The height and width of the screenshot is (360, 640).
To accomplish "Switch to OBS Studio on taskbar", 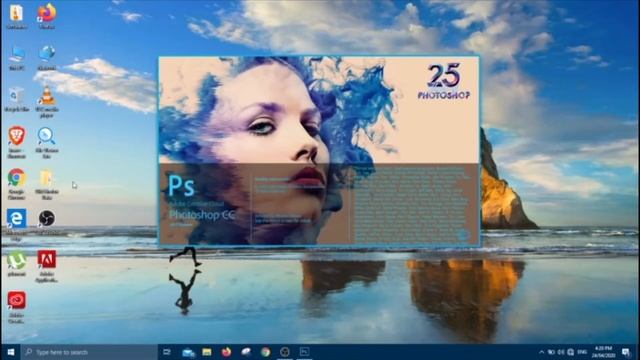I will [285, 352].
